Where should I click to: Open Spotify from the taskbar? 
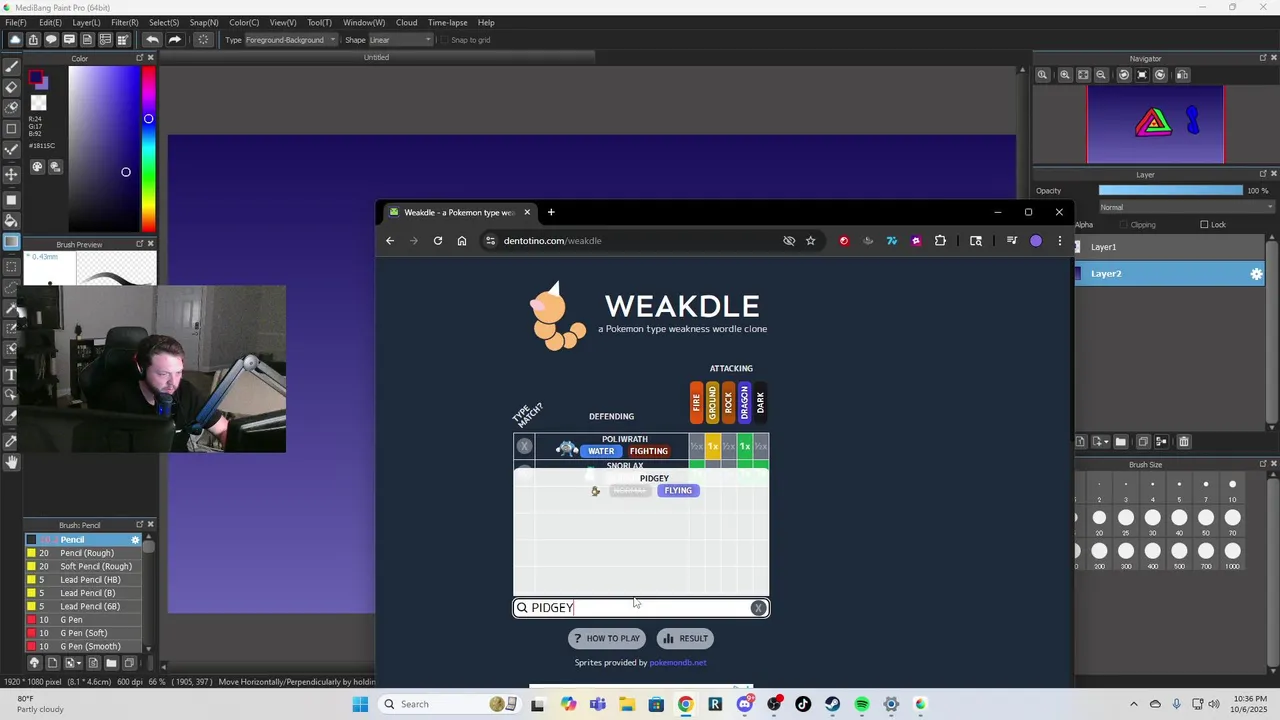pos(862,704)
